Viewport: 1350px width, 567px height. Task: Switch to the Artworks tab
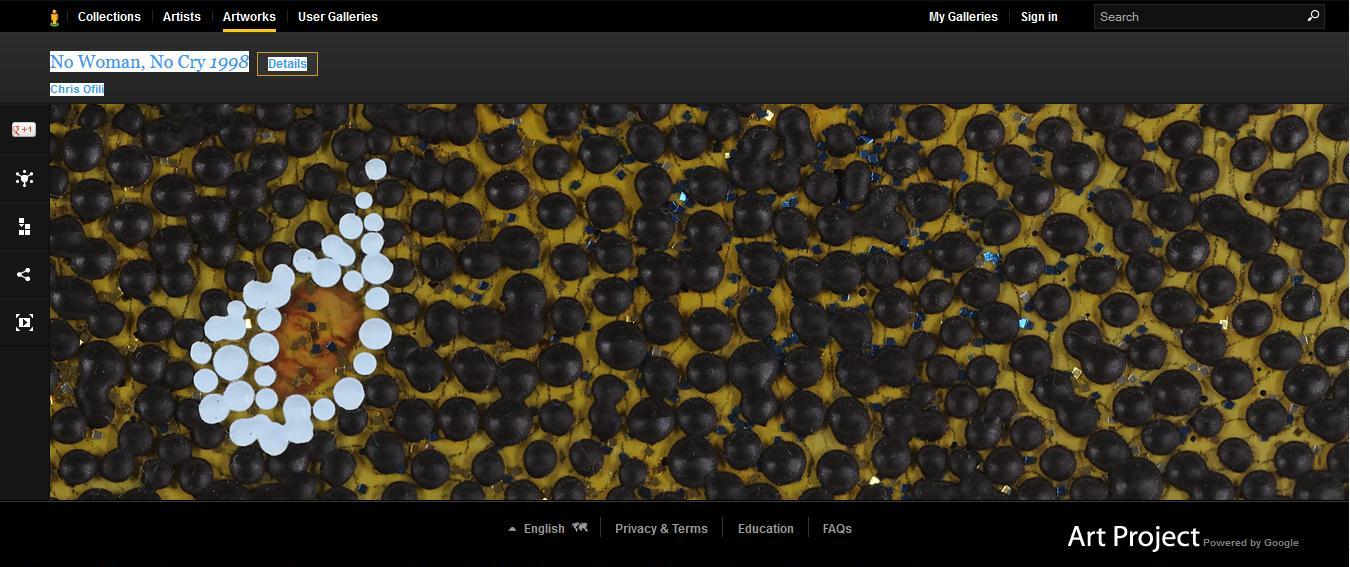pos(249,17)
